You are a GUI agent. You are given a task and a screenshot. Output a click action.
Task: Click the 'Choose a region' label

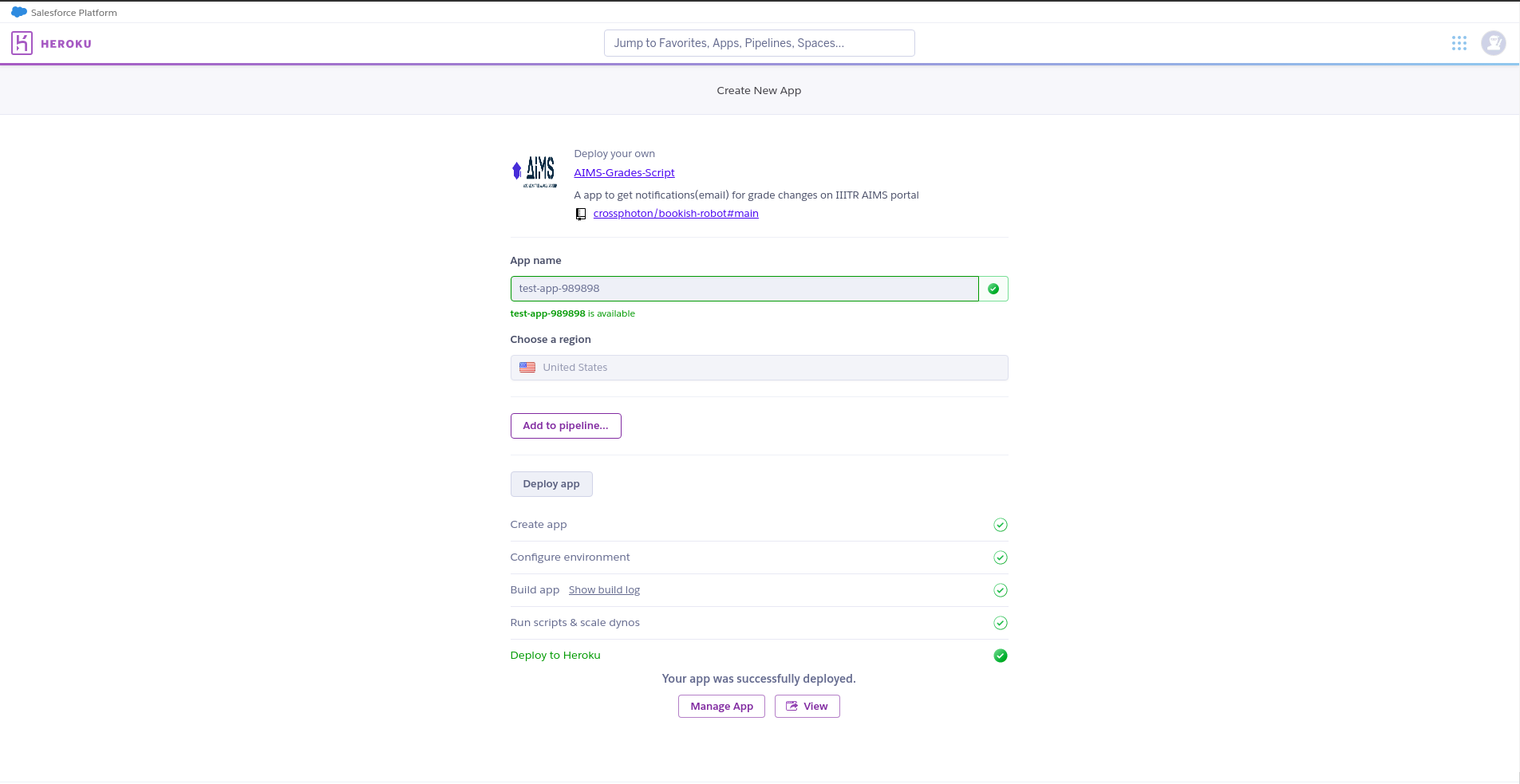click(551, 340)
